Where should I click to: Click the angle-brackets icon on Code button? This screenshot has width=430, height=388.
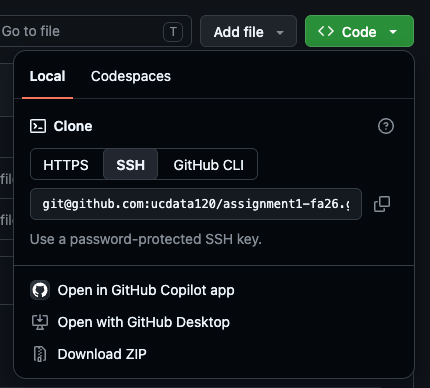326,32
